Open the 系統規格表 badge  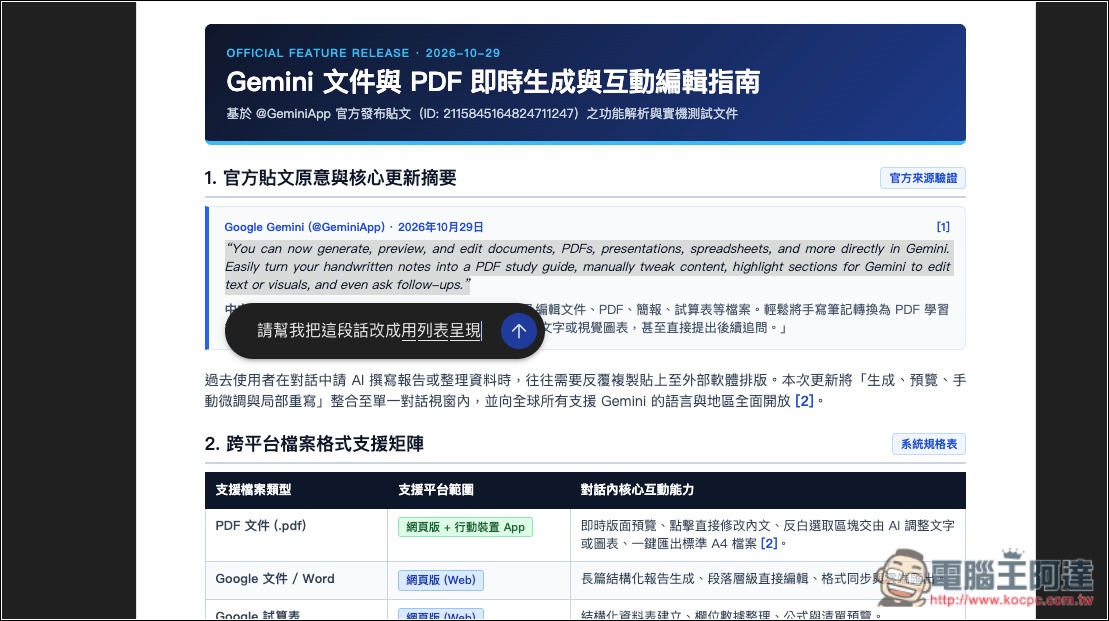click(928, 444)
